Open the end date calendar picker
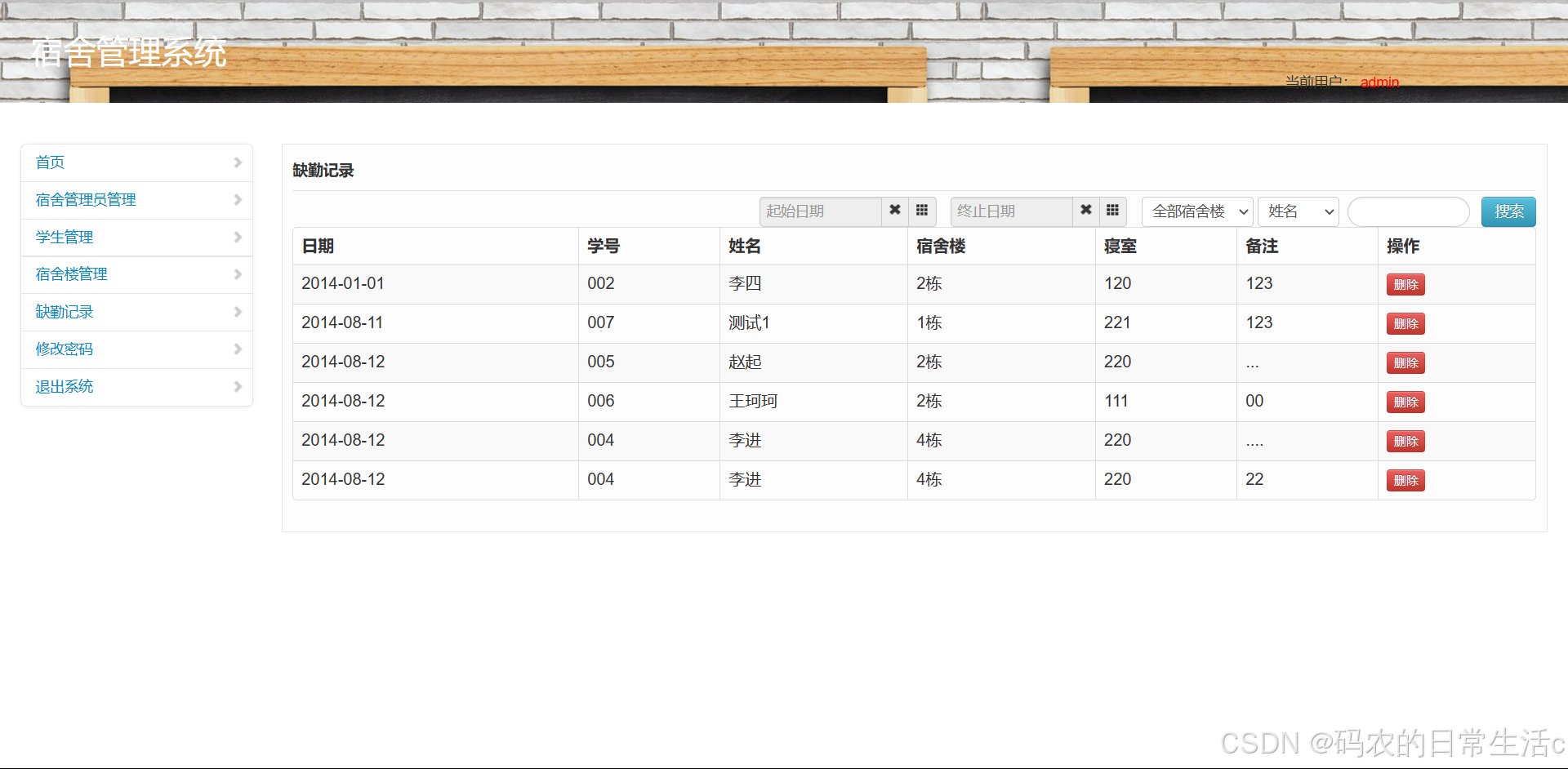The height and width of the screenshot is (769, 1568). [1112, 211]
